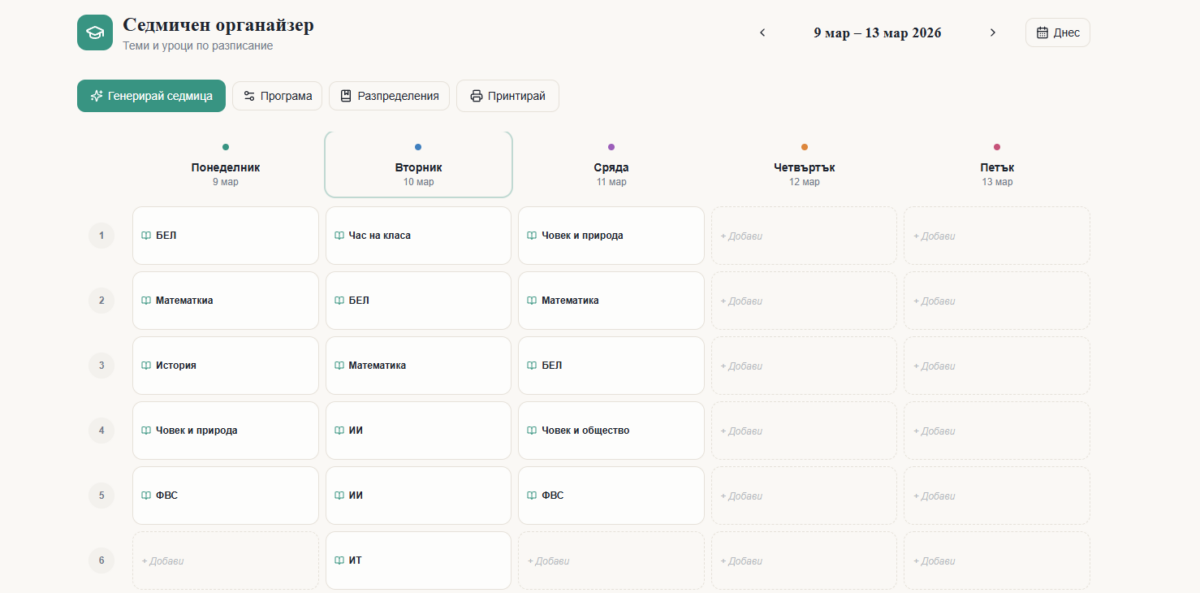The image size is (1200, 593).
Task: Select the Понеделник day header
Action: (x=225, y=168)
